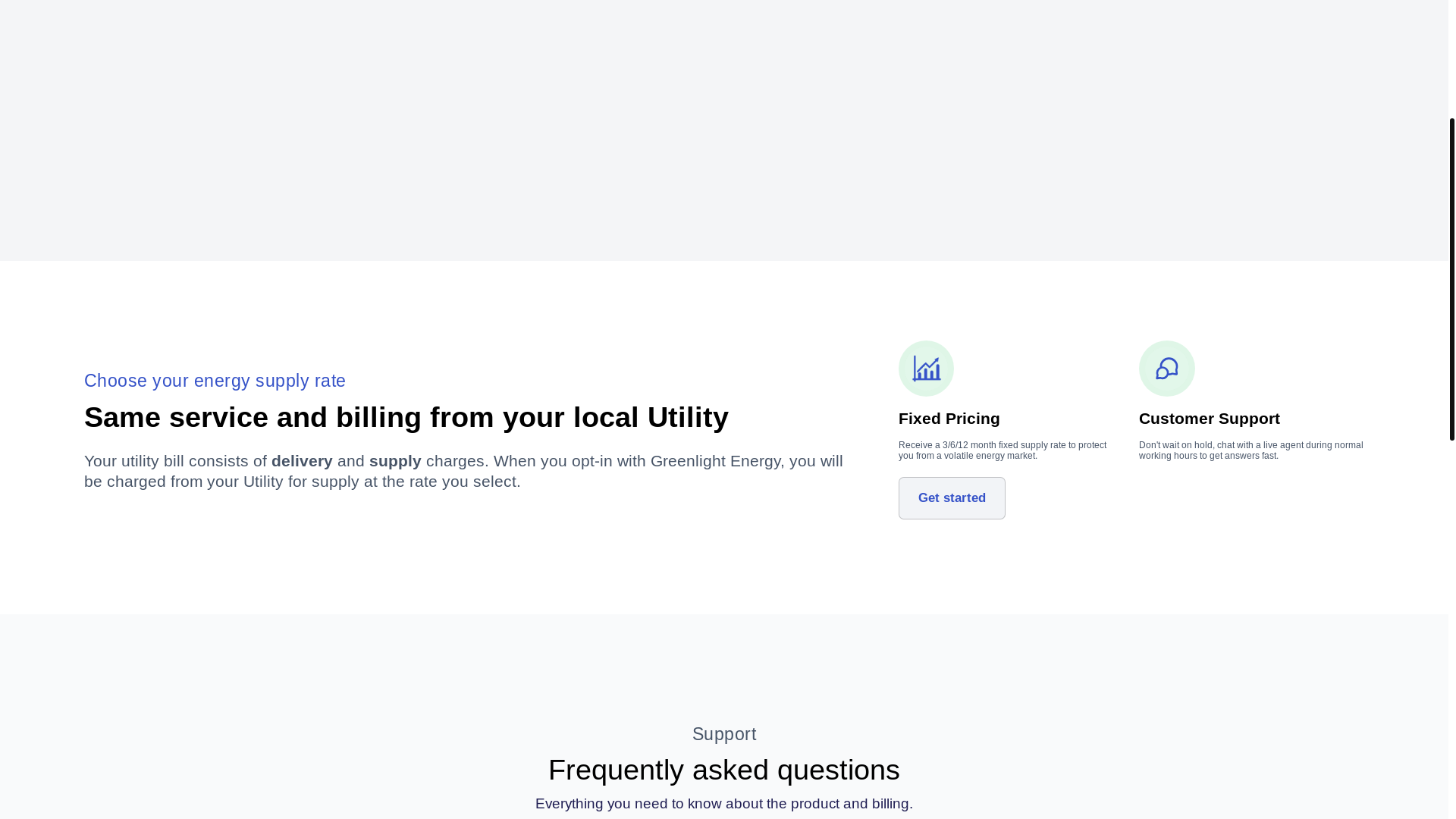This screenshot has height=819, width=1456.
Task: Click the page's vertical scrollbar thumb
Action: pyautogui.click(x=1451, y=279)
